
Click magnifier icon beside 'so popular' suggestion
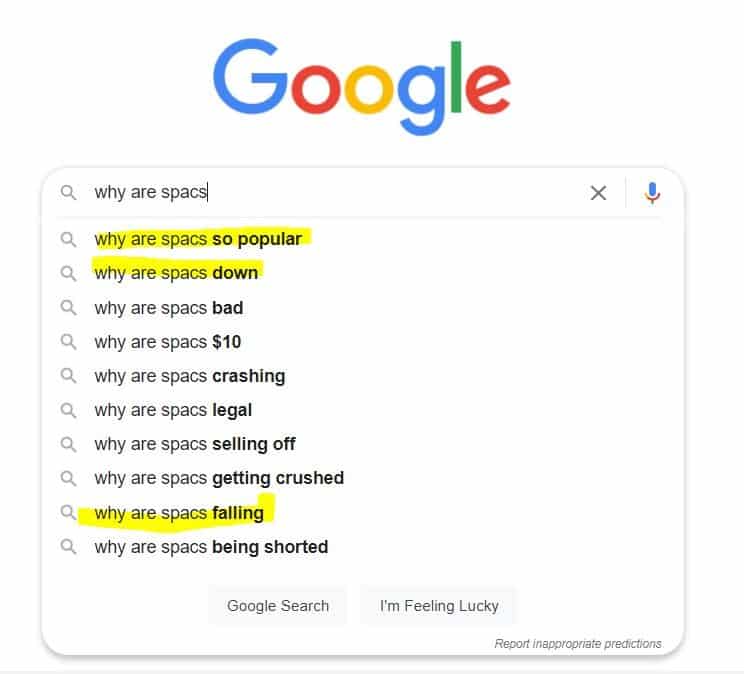pyautogui.click(x=68, y=239)
